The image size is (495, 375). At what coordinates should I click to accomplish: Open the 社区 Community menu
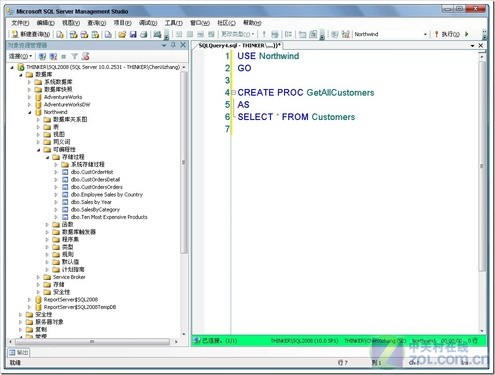(226, 23)
